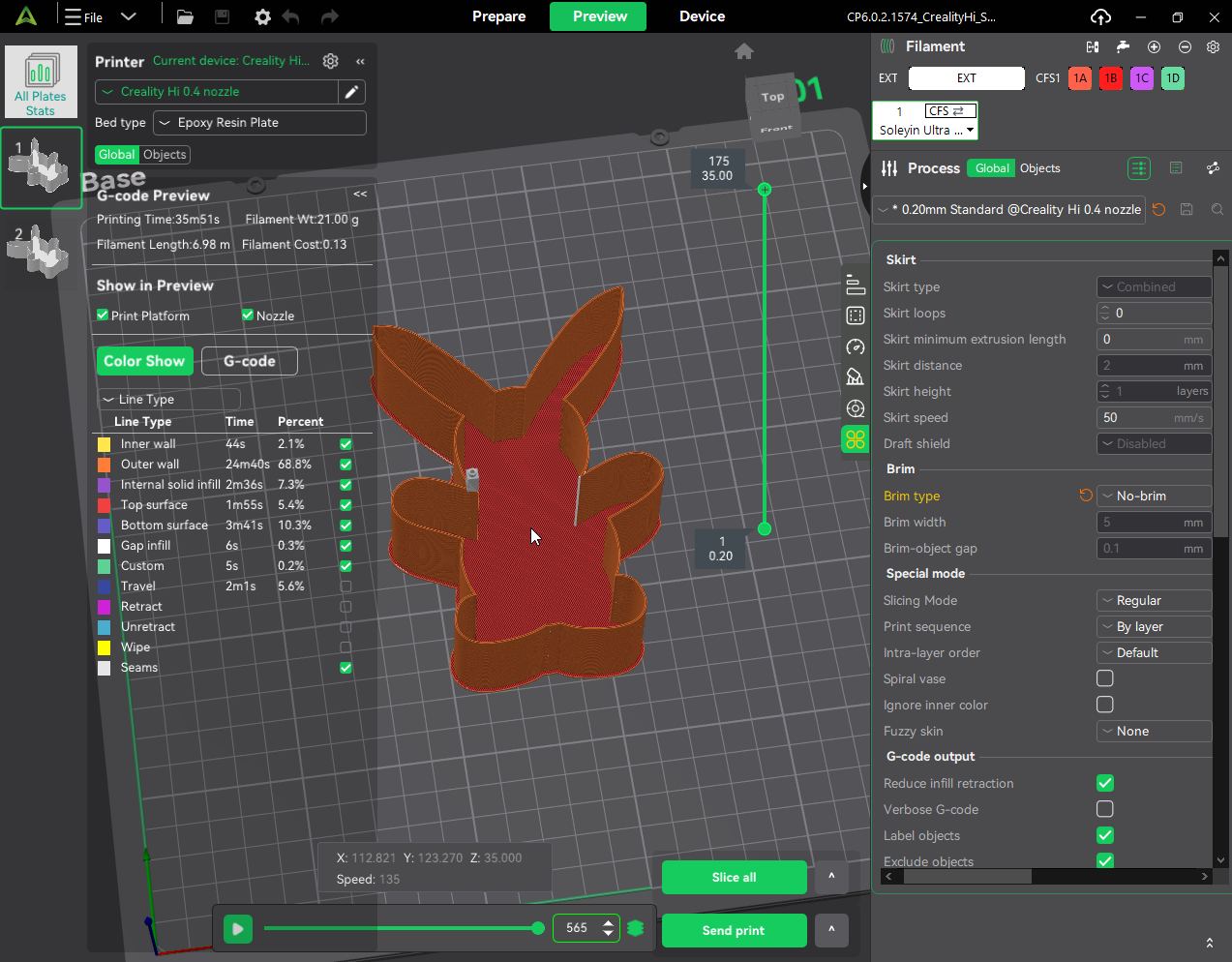Click the top handle of the vertical layer slider
The image size is (1232, 962).
click(765, 190)
